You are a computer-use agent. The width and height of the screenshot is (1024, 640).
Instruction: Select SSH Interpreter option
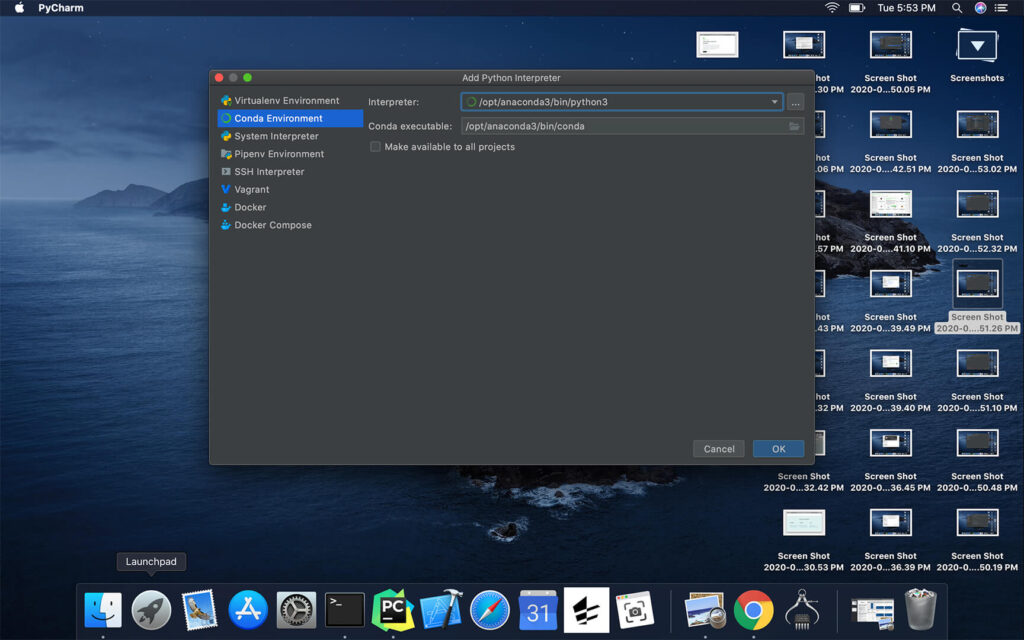pyautogui.click(x=290, y=171)
